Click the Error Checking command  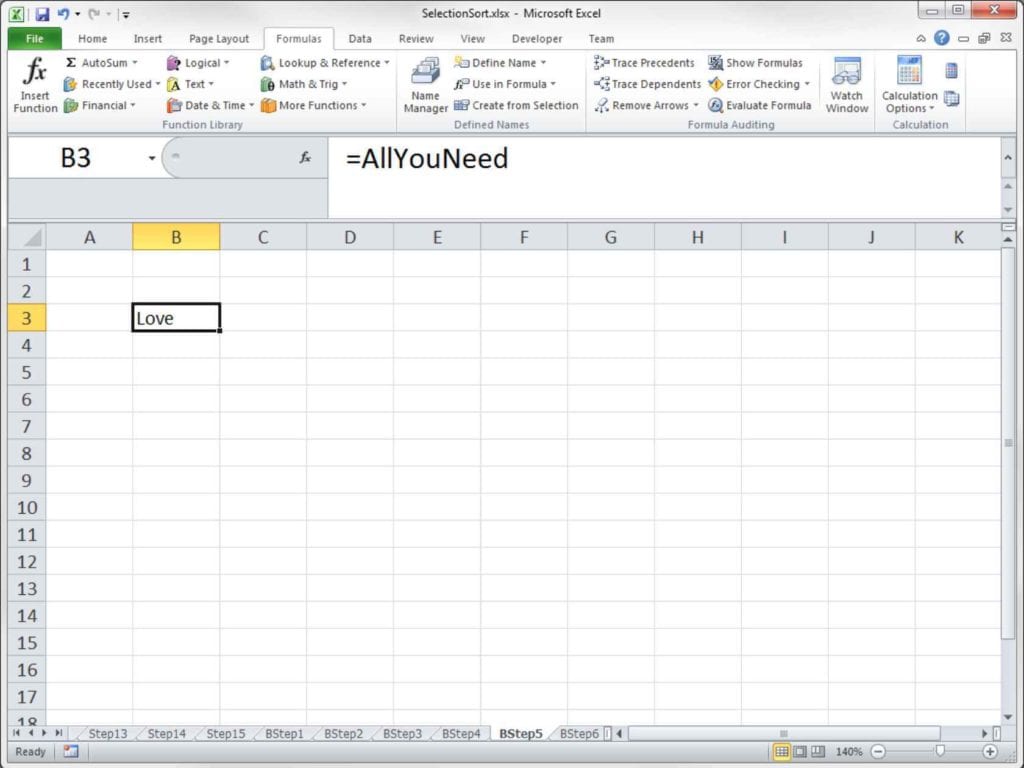pyautogui.click(x=757, y=84)
